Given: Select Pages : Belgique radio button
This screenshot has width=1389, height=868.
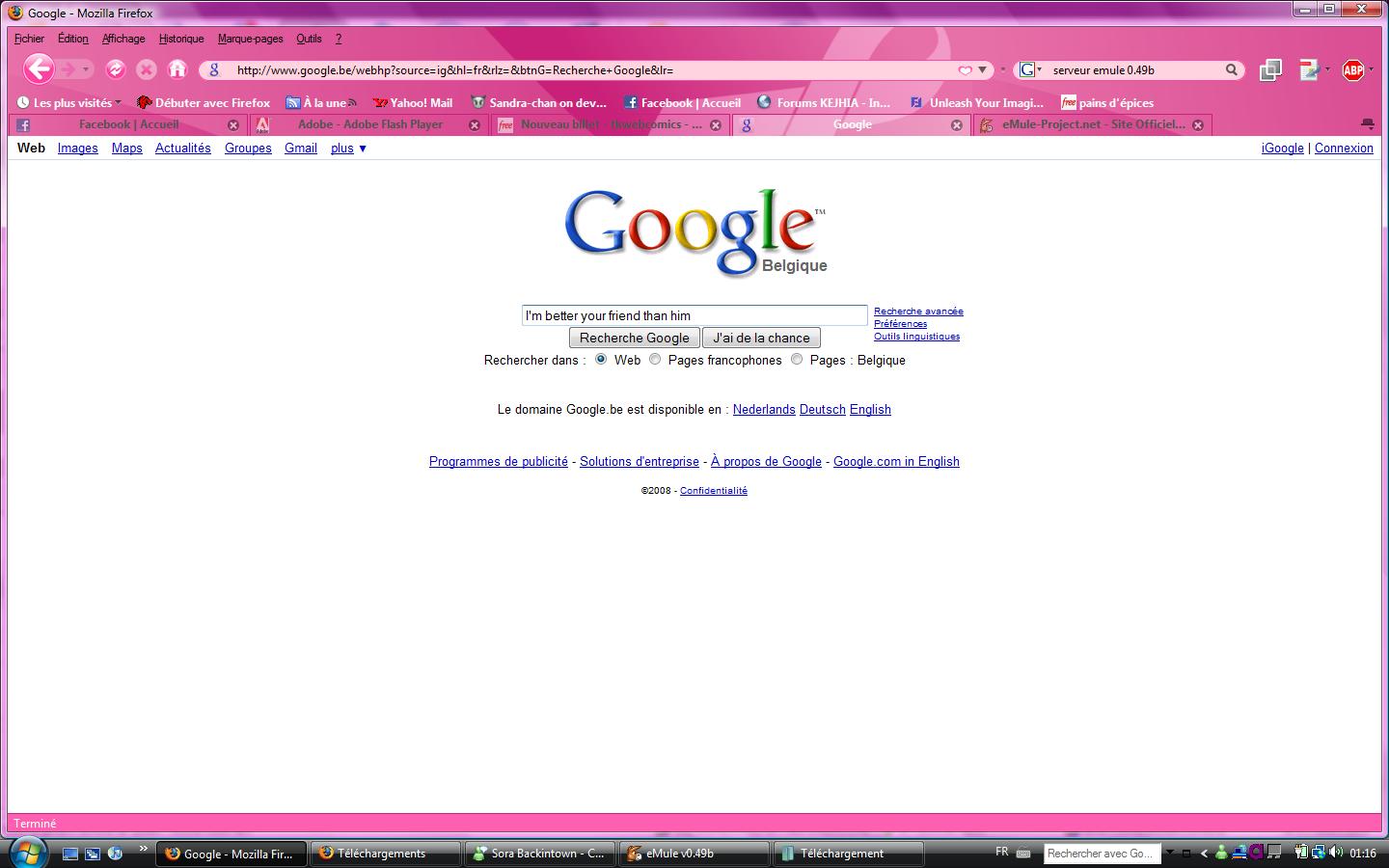Looking at the screenshot, I should [797, 360].
